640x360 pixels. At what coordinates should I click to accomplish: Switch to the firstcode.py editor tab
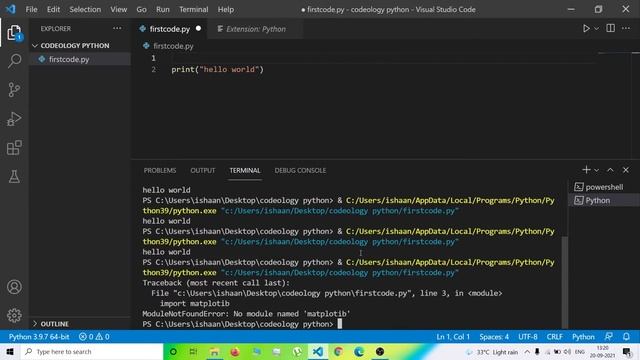(x=169, y=29)
